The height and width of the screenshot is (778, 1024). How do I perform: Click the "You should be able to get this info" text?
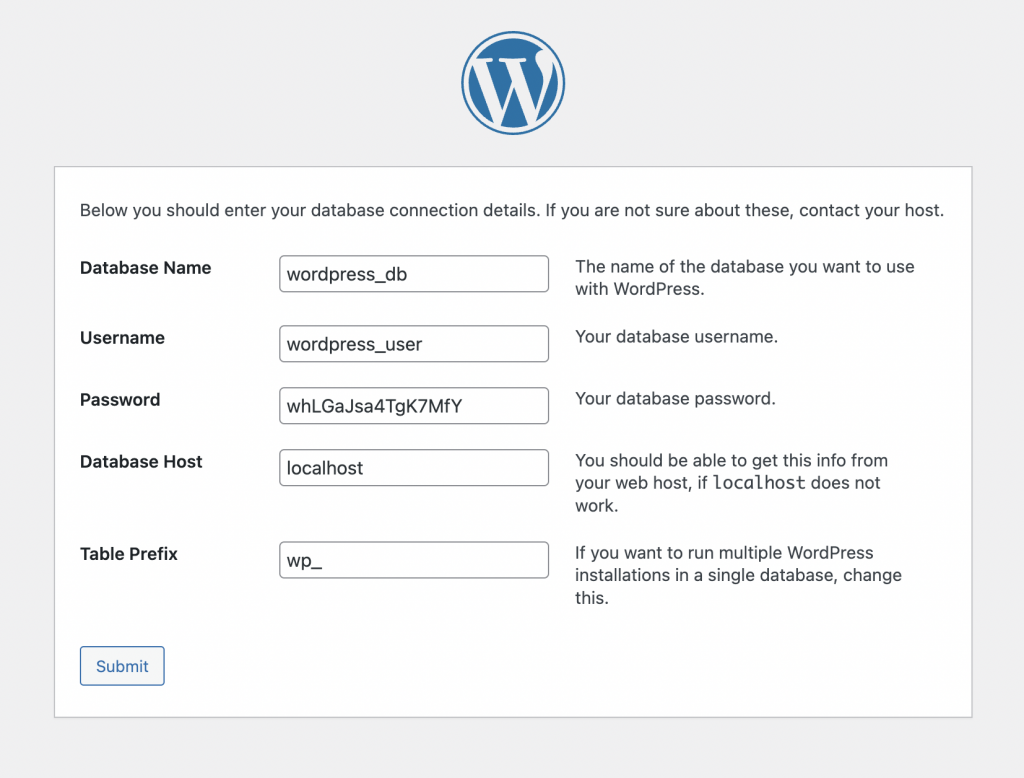tap(731, 461)
